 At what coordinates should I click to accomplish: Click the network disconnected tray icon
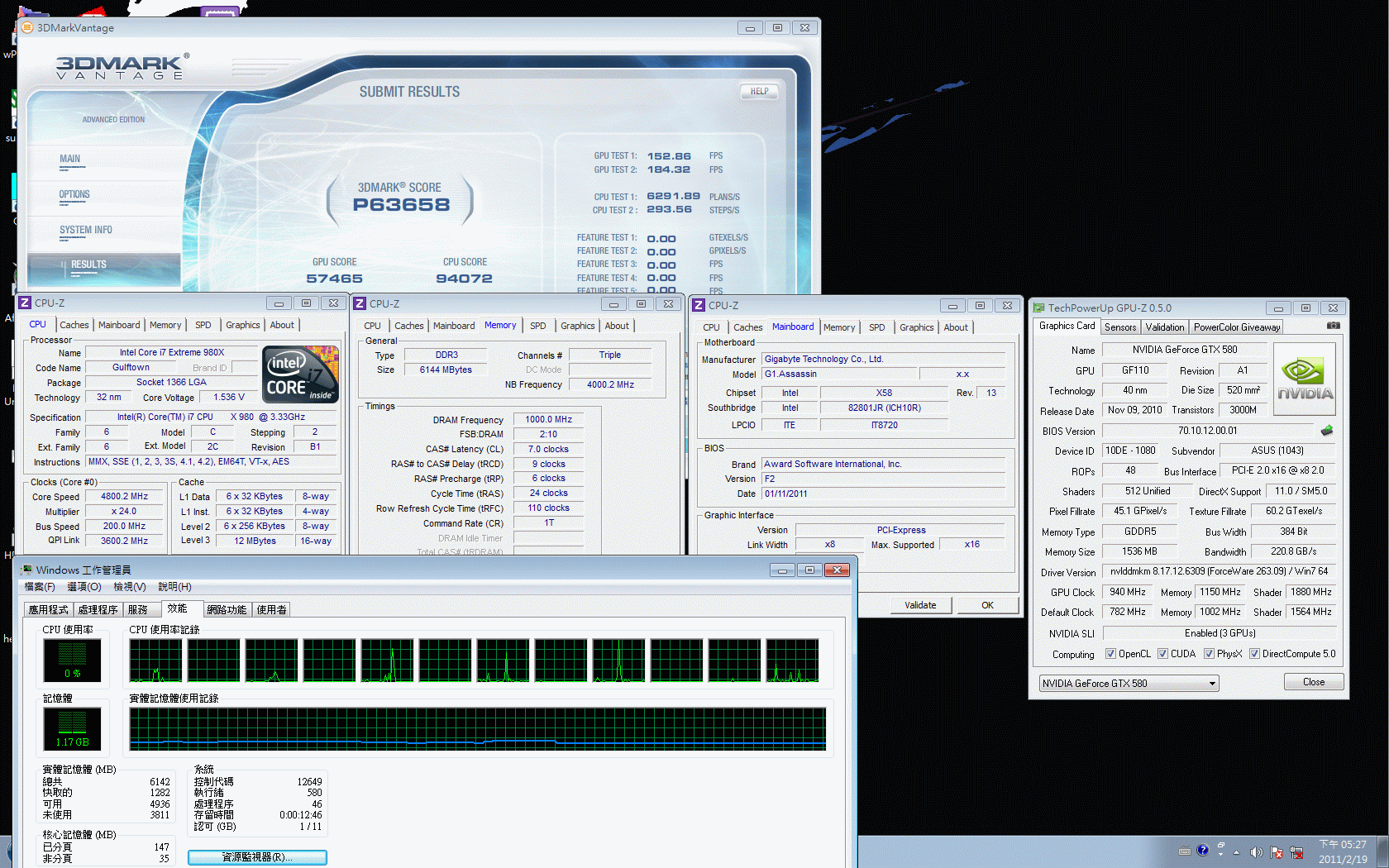click(1296, 852)
